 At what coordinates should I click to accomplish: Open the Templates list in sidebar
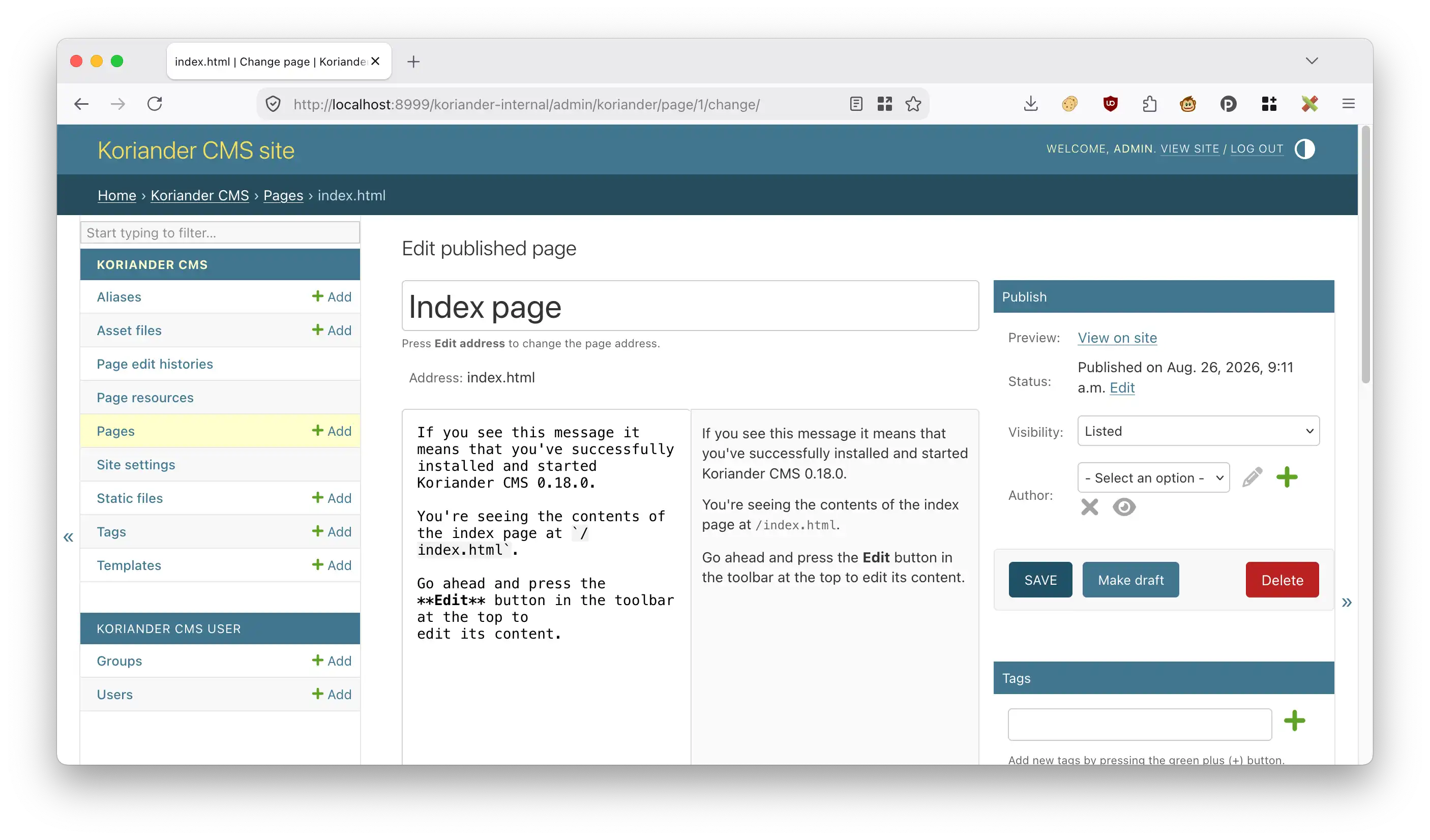pyautogui.click(x=129, y=565)
